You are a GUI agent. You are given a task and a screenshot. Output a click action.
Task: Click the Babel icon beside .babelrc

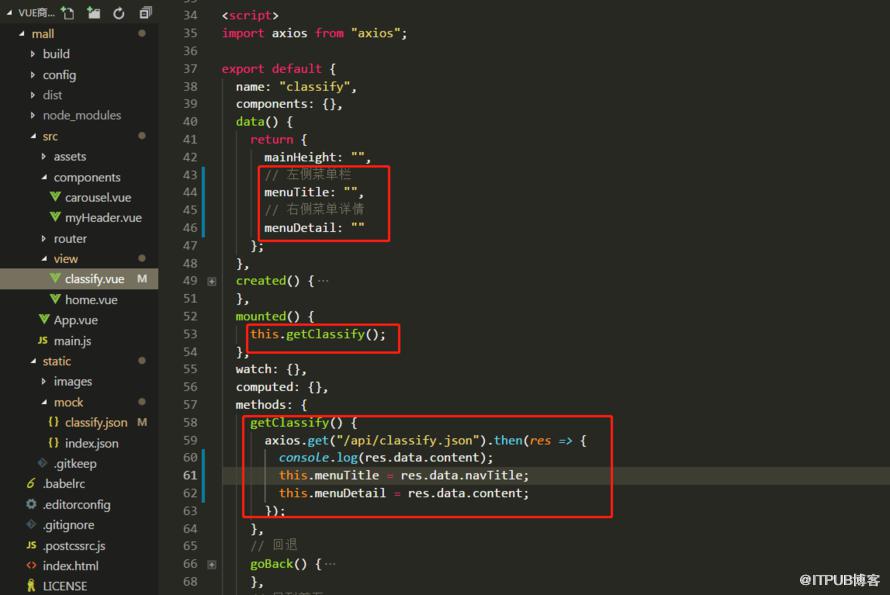coord(31,483)
